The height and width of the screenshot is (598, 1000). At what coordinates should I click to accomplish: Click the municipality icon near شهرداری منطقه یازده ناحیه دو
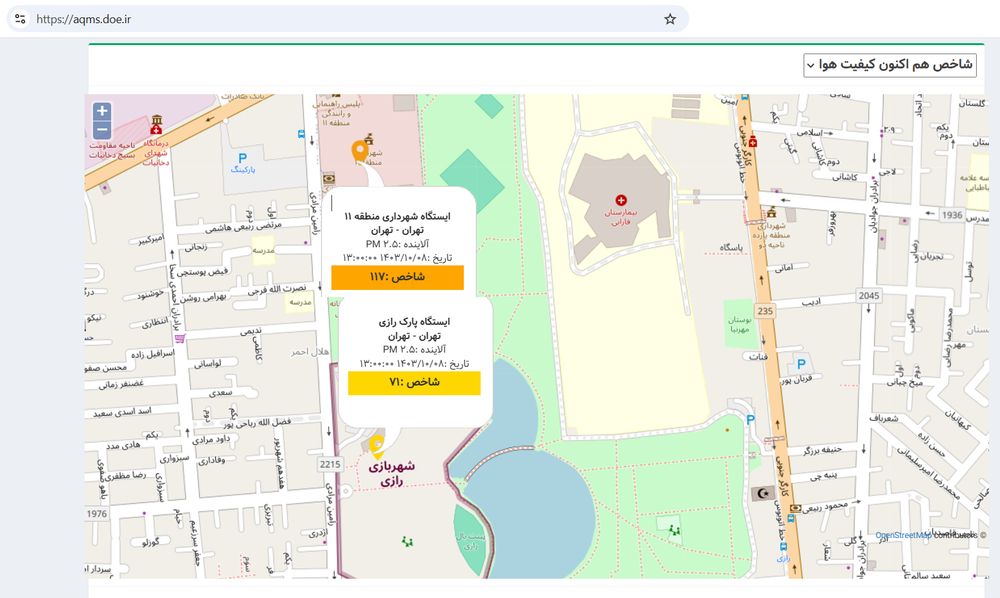pyautogui.click(x=771, y=212)
